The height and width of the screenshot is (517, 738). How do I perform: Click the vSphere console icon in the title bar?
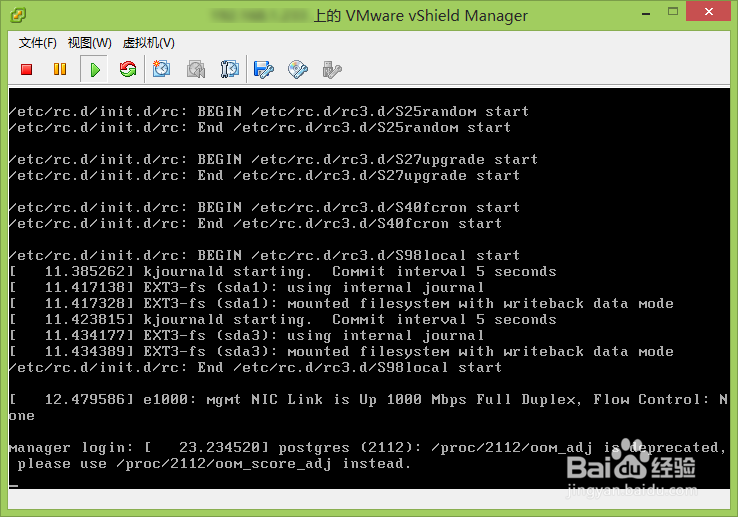click(18, 15)
